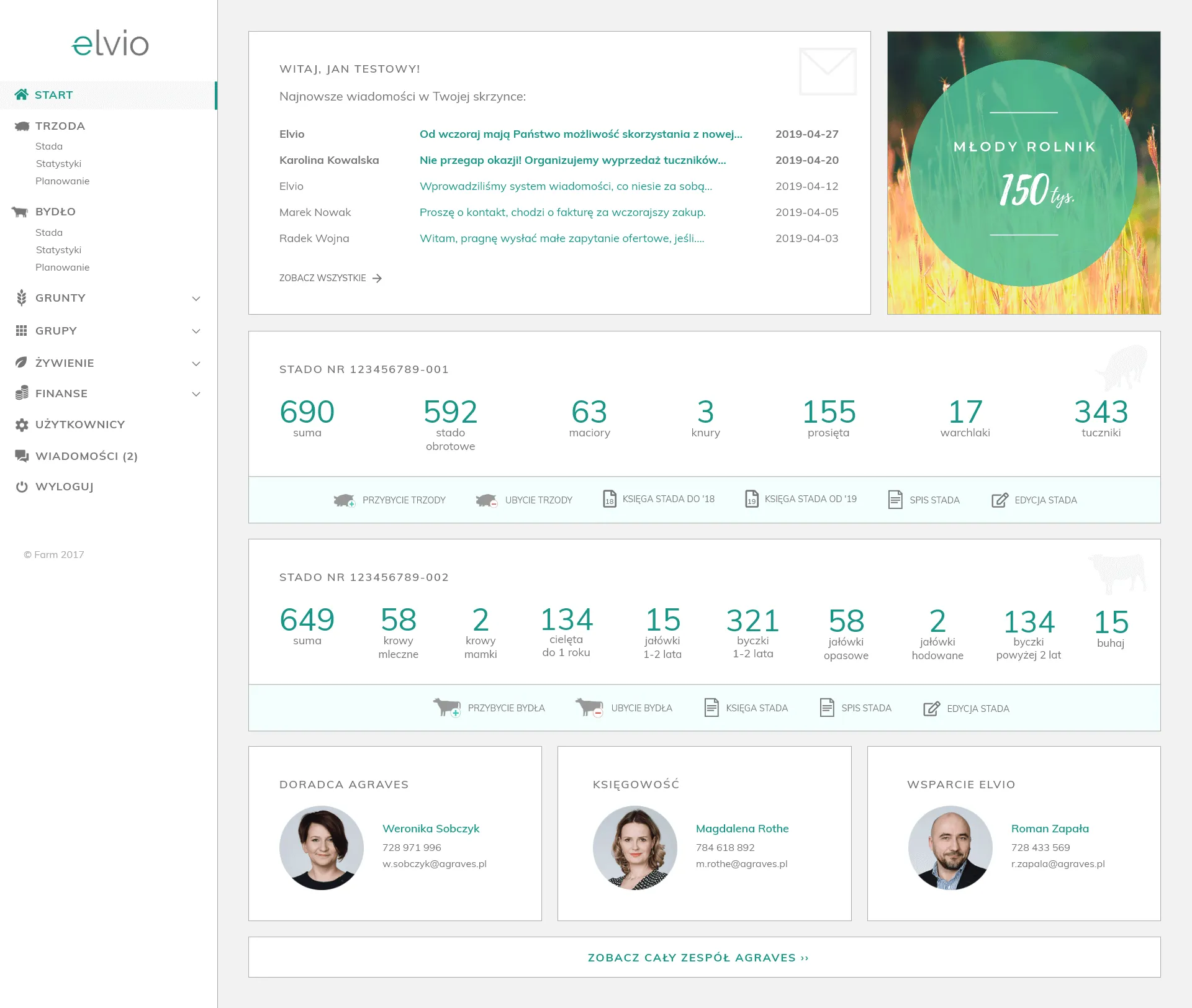Open Stada under TRZODA
This screenshot has width=1192, height=1008.
click(49, 146)
